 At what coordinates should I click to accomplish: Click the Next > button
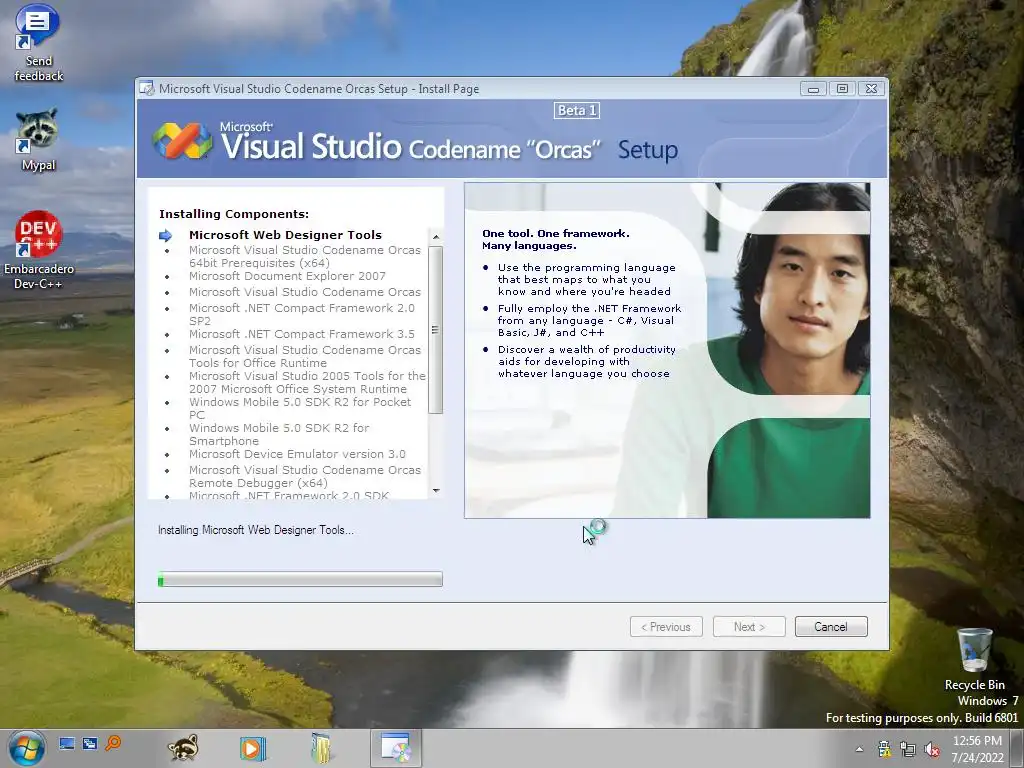(749, 626)
